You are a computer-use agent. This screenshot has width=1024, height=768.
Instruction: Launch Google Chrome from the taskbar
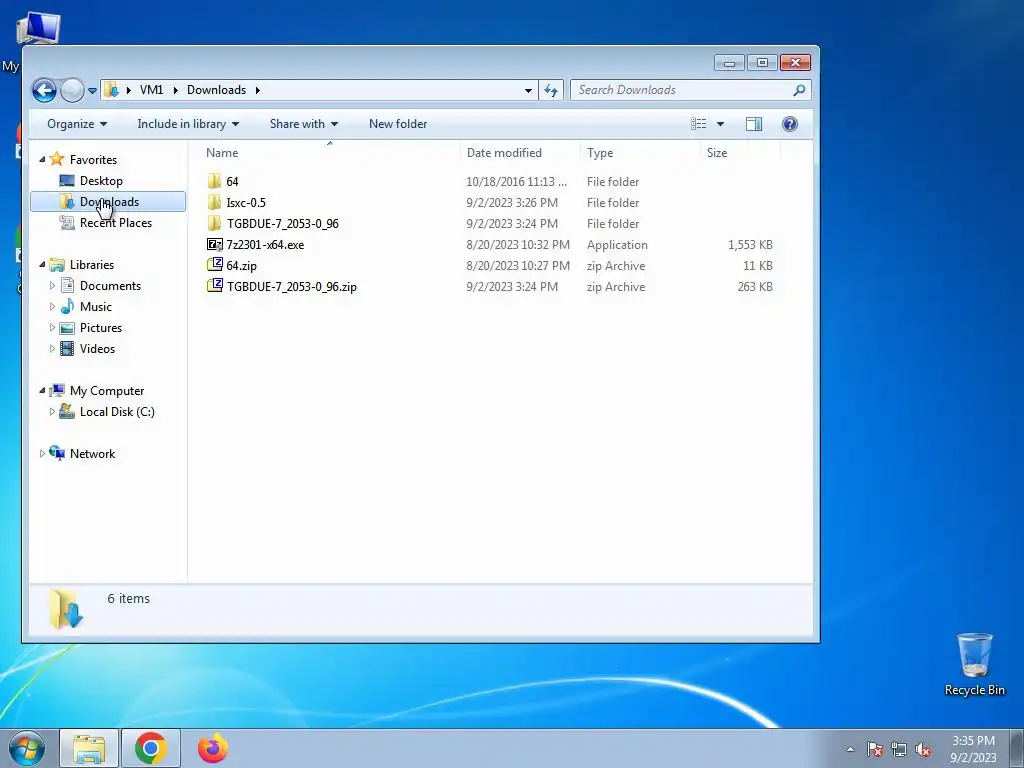pyautogui.click(x=151, y=748)
